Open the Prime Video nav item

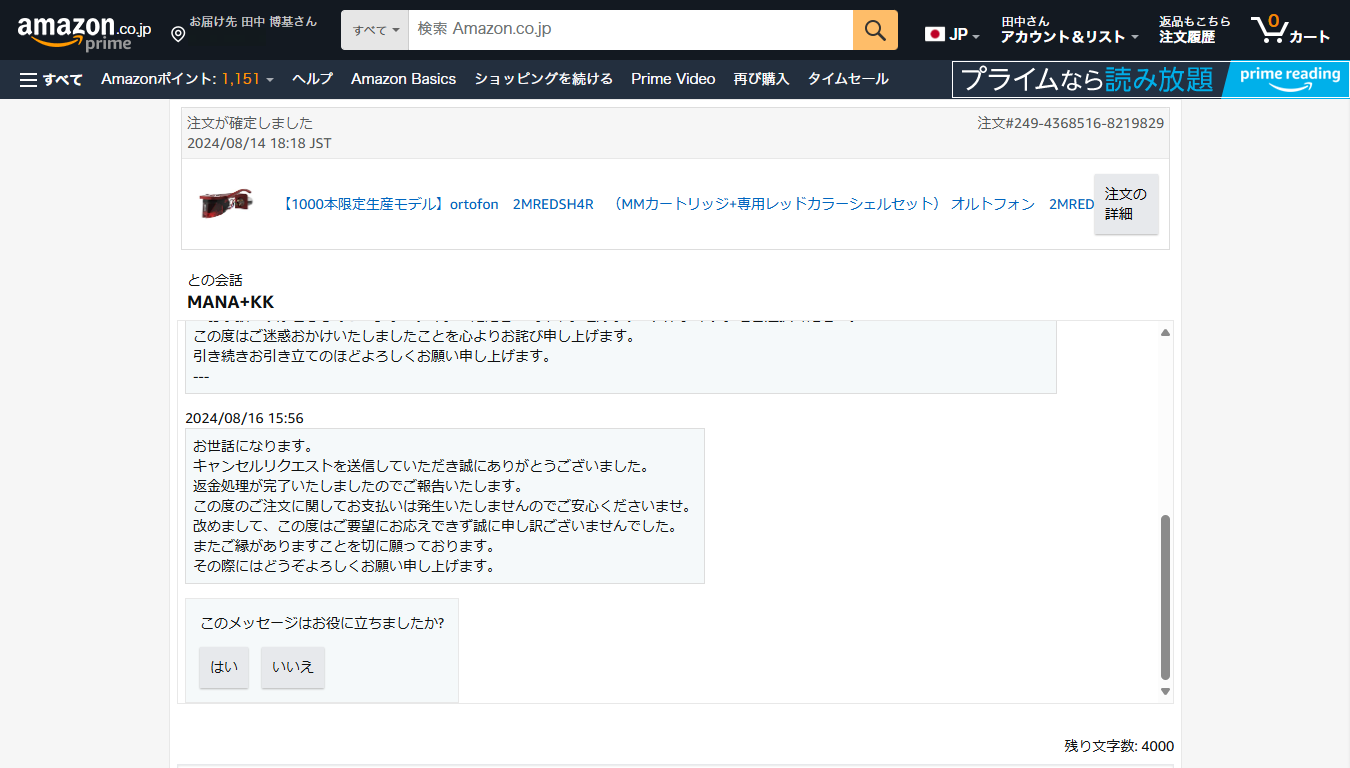click(x=673, y=79)
